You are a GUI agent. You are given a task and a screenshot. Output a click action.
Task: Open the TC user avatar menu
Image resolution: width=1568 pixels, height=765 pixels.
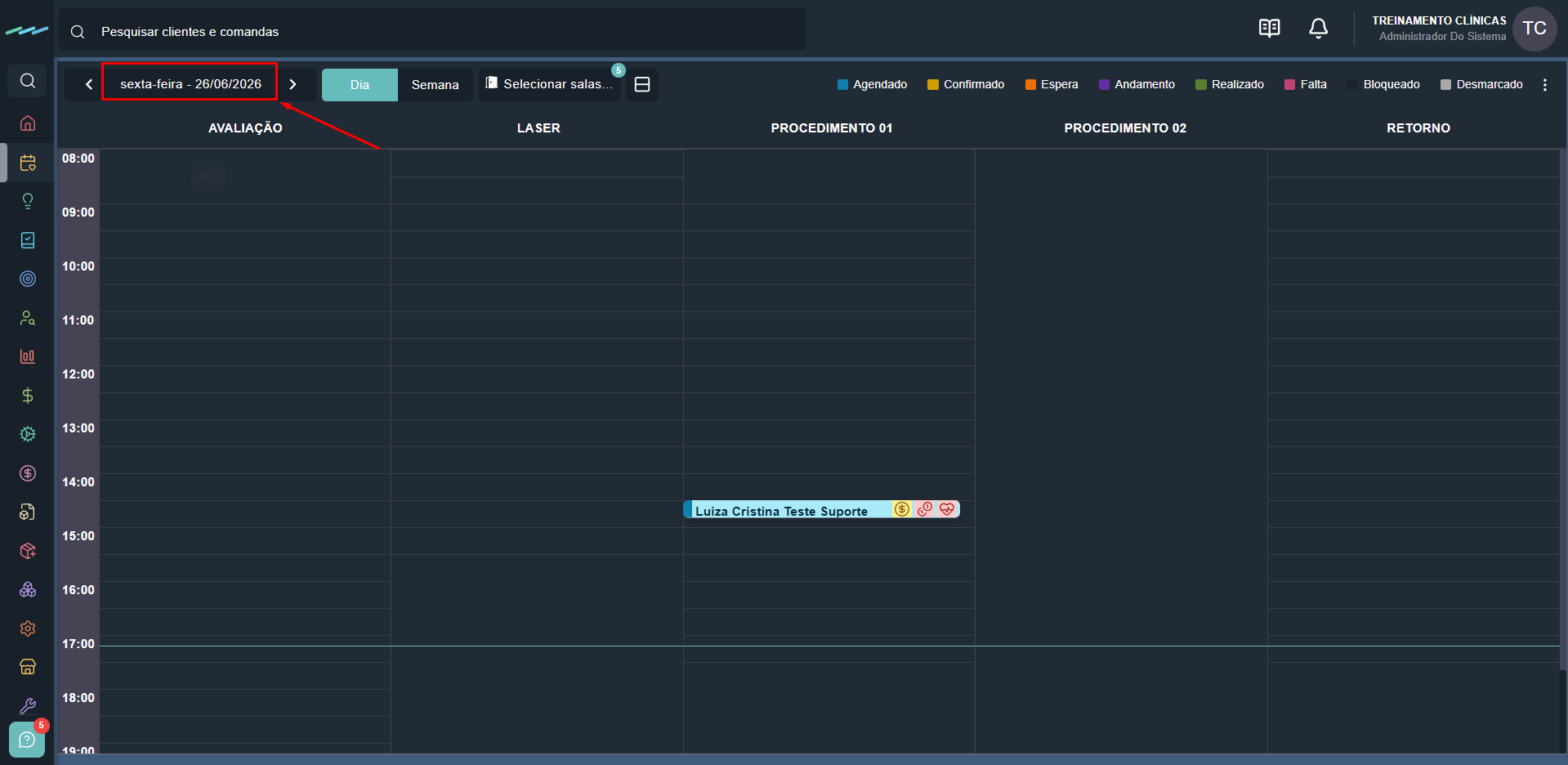tap(1534, 29)
